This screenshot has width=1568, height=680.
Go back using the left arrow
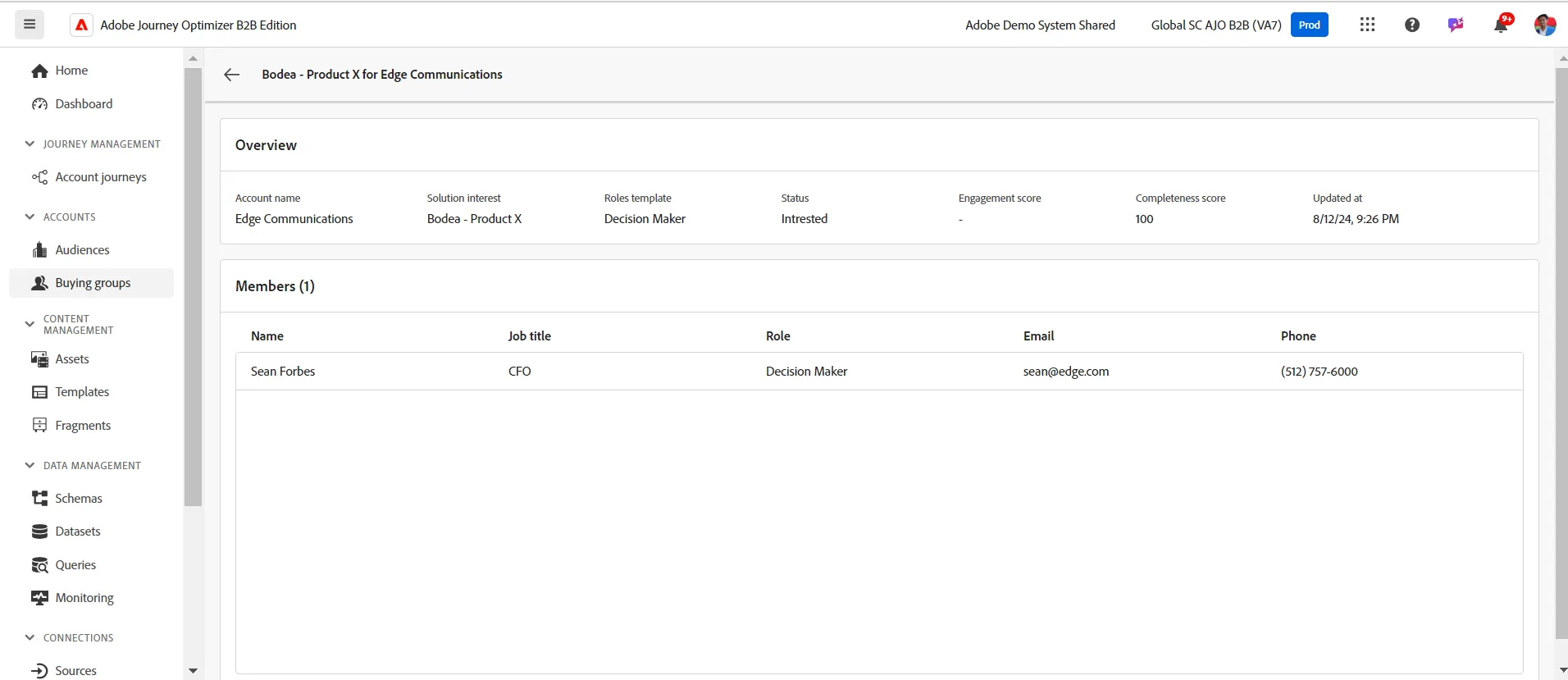(232, 75)
